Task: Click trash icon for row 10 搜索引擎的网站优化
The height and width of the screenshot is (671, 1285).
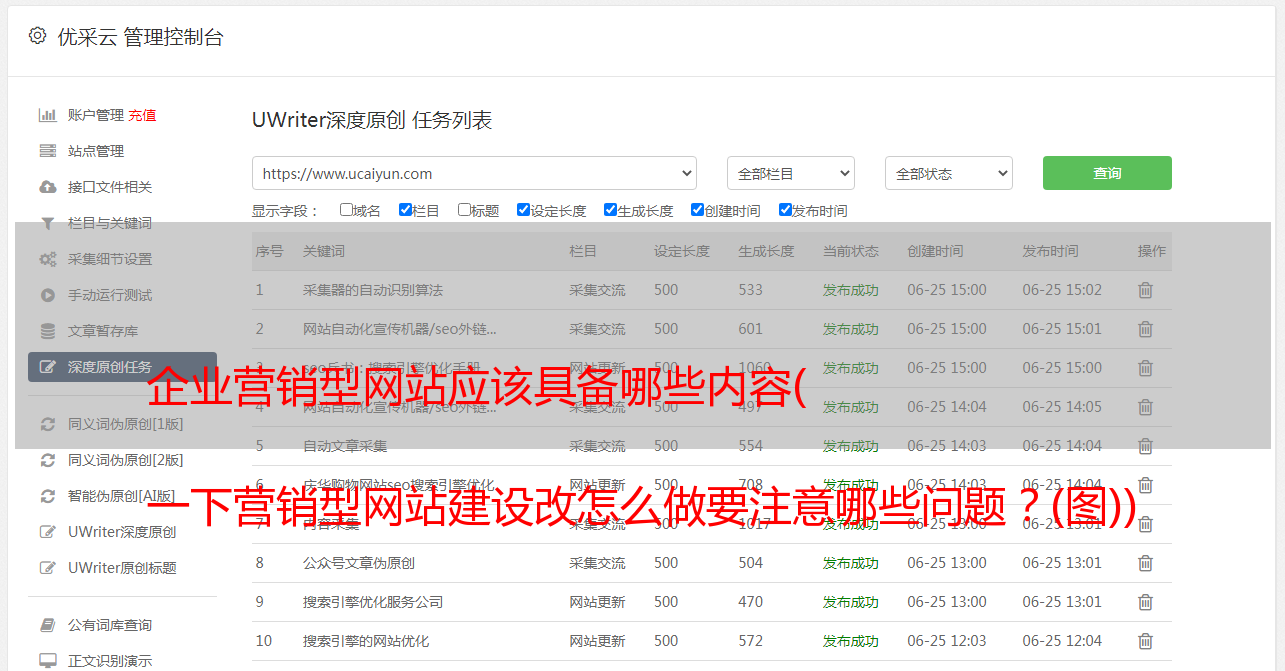Action: coord(1146,641)
